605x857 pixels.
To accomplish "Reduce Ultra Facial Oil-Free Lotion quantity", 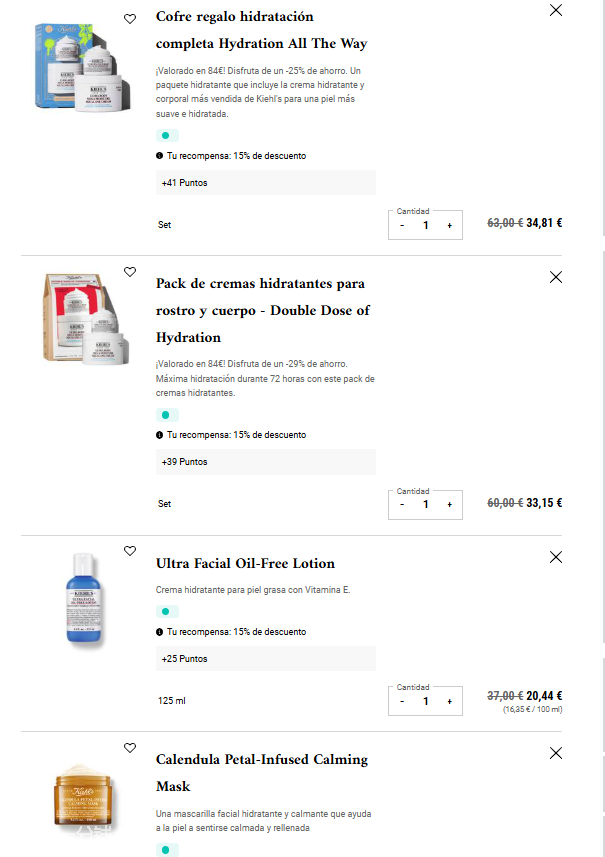I will pos(402,701).
